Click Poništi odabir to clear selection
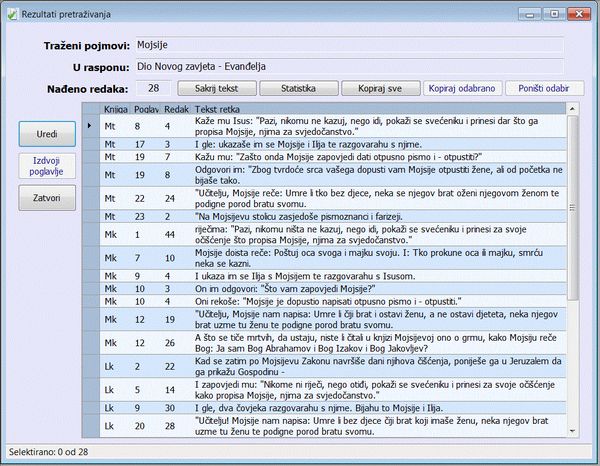 point(545,89)
